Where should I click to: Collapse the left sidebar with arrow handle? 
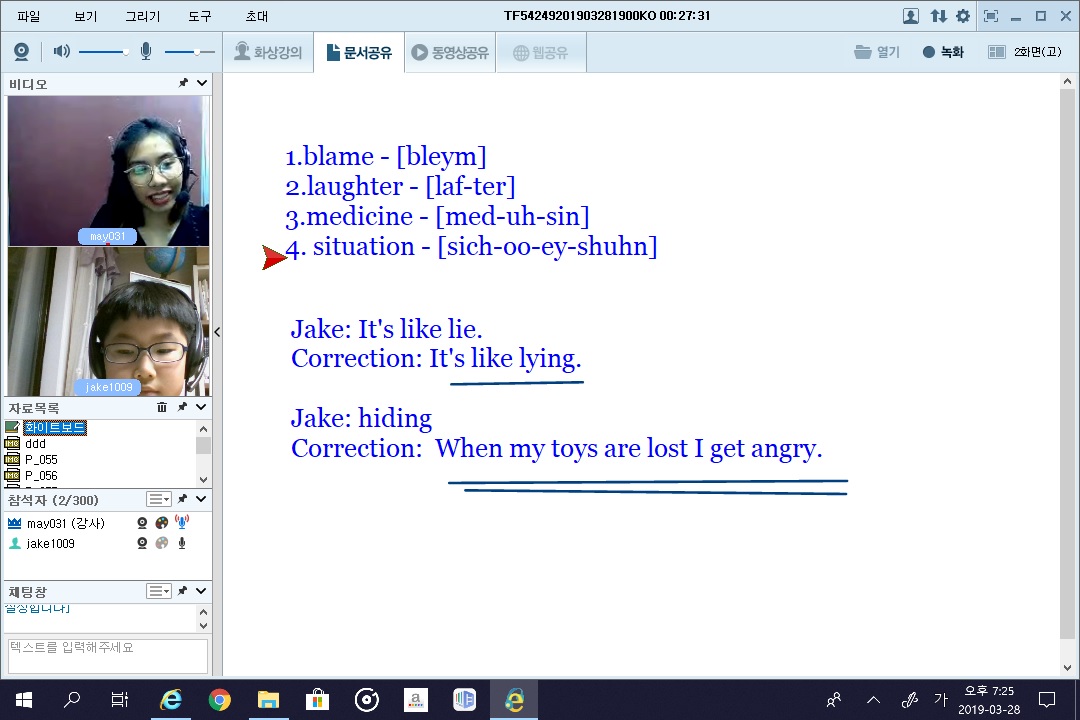[217, 332]
